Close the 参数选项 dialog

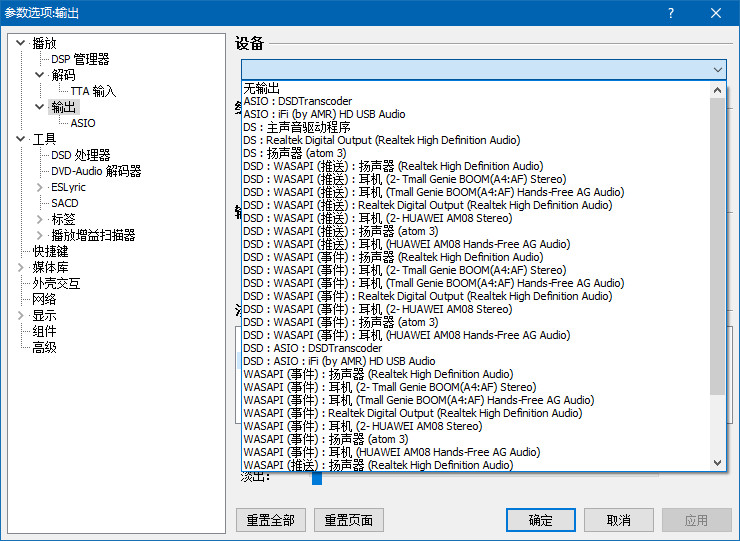715,13
